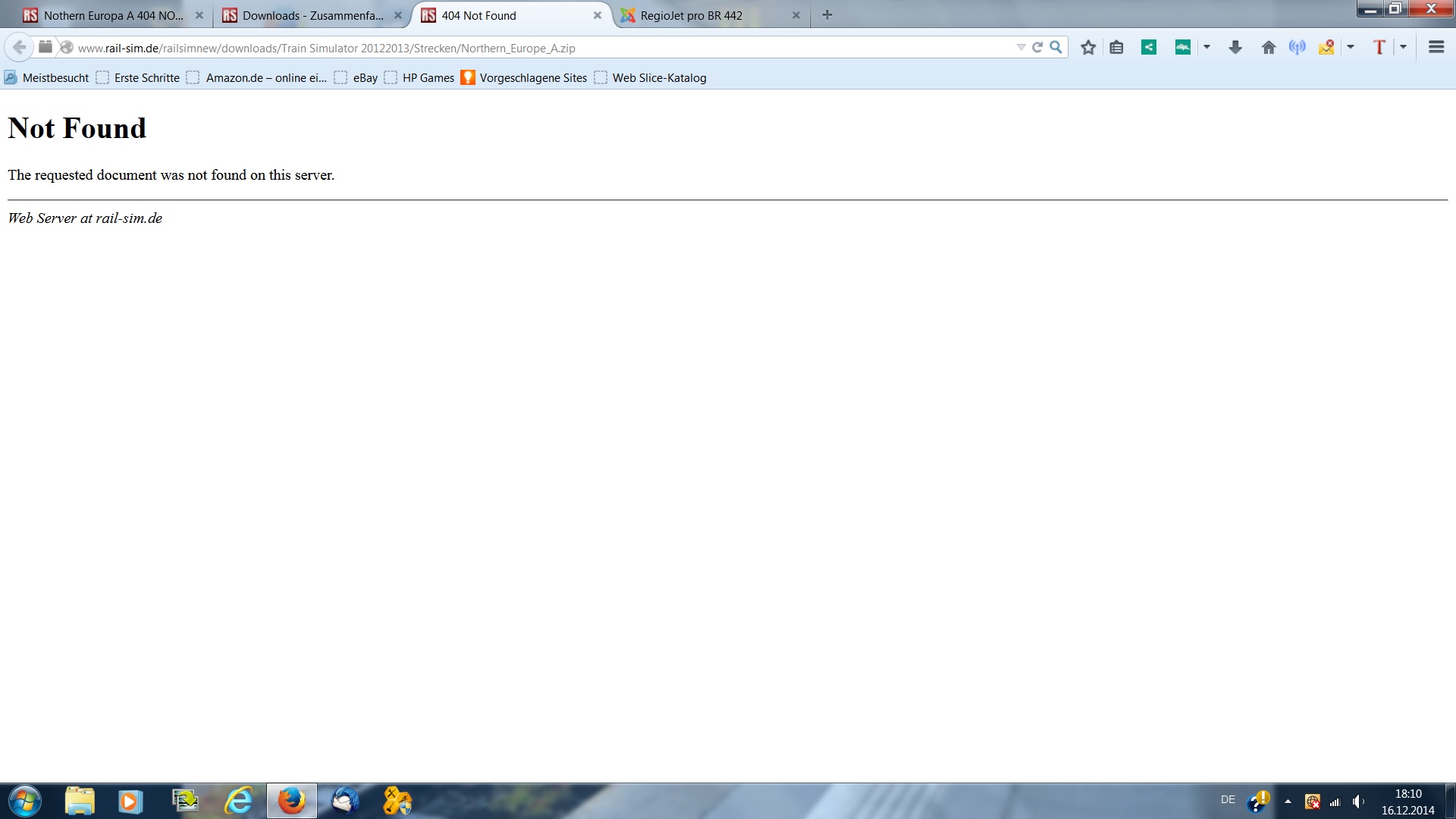Open the URL history dropdown arrow
The width and height of the screenshot is (1456, 819).
(1021, 48)
